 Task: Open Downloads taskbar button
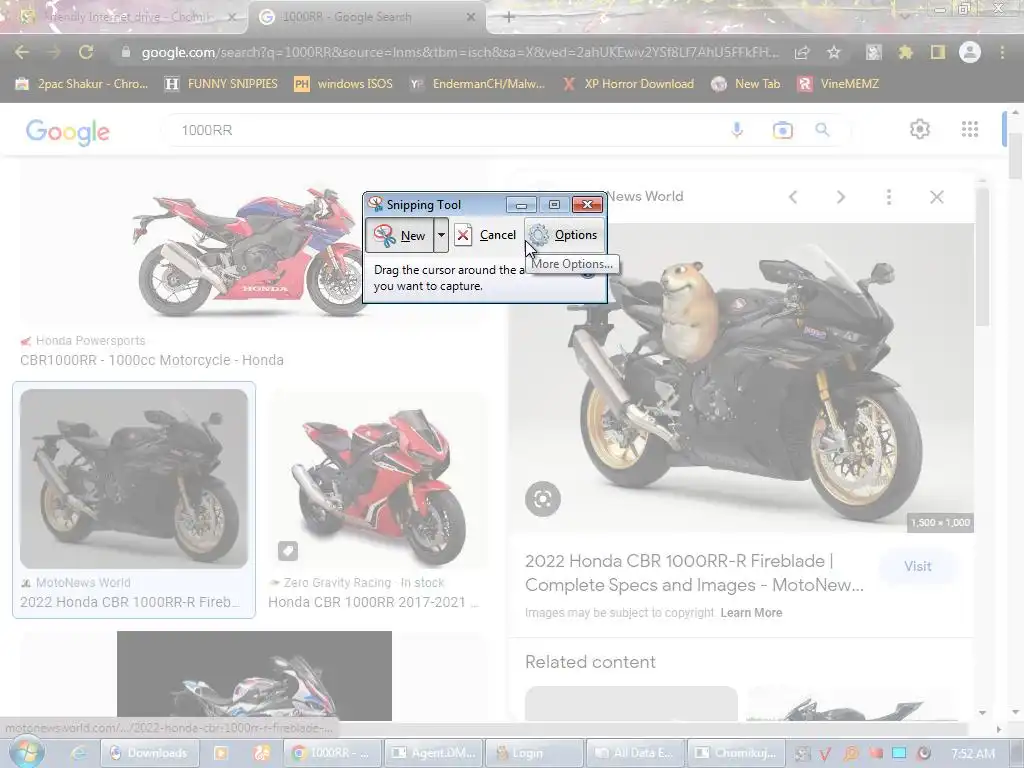pos(149,753)
